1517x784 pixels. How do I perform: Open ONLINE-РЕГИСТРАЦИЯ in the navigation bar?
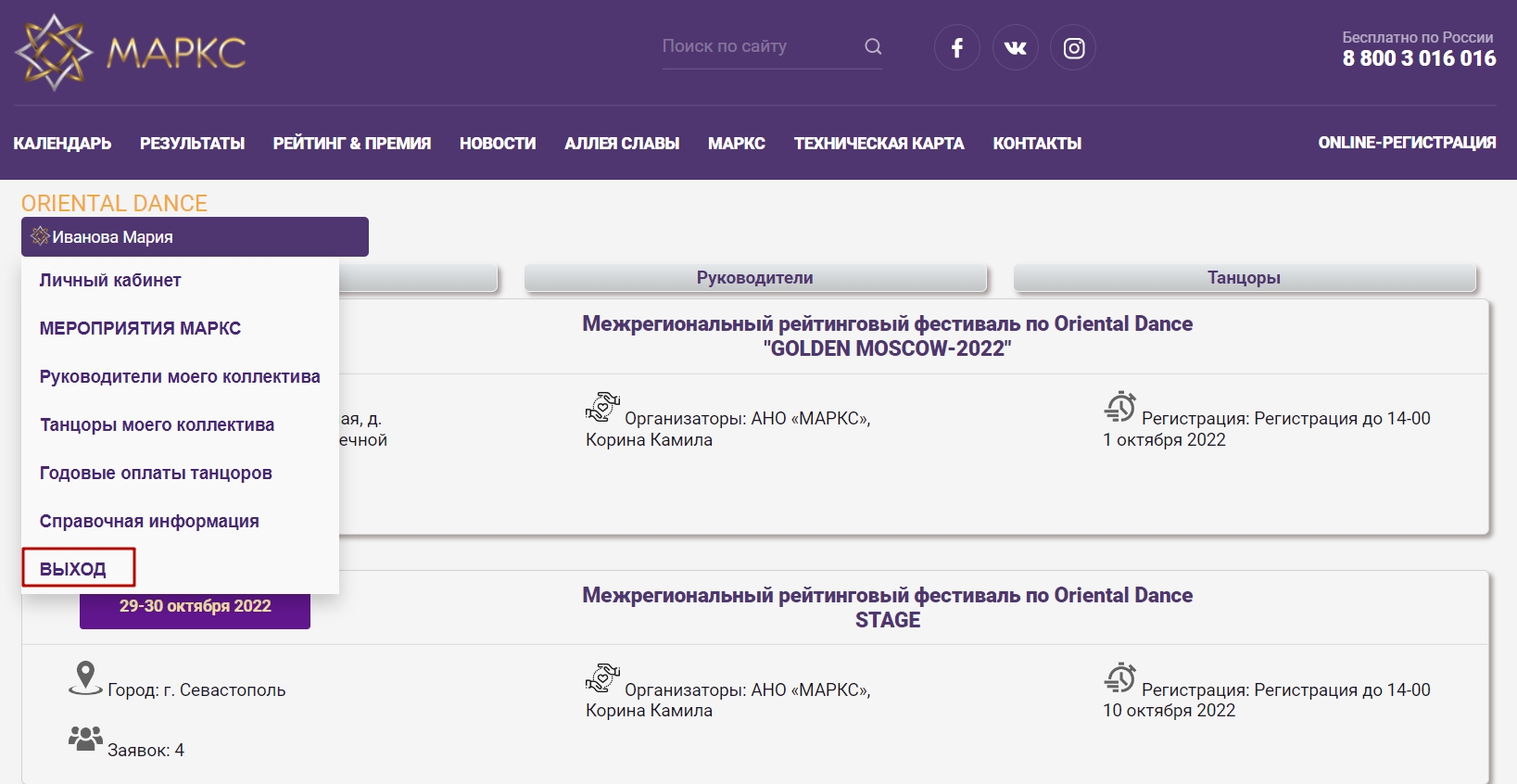point(1407,143)
